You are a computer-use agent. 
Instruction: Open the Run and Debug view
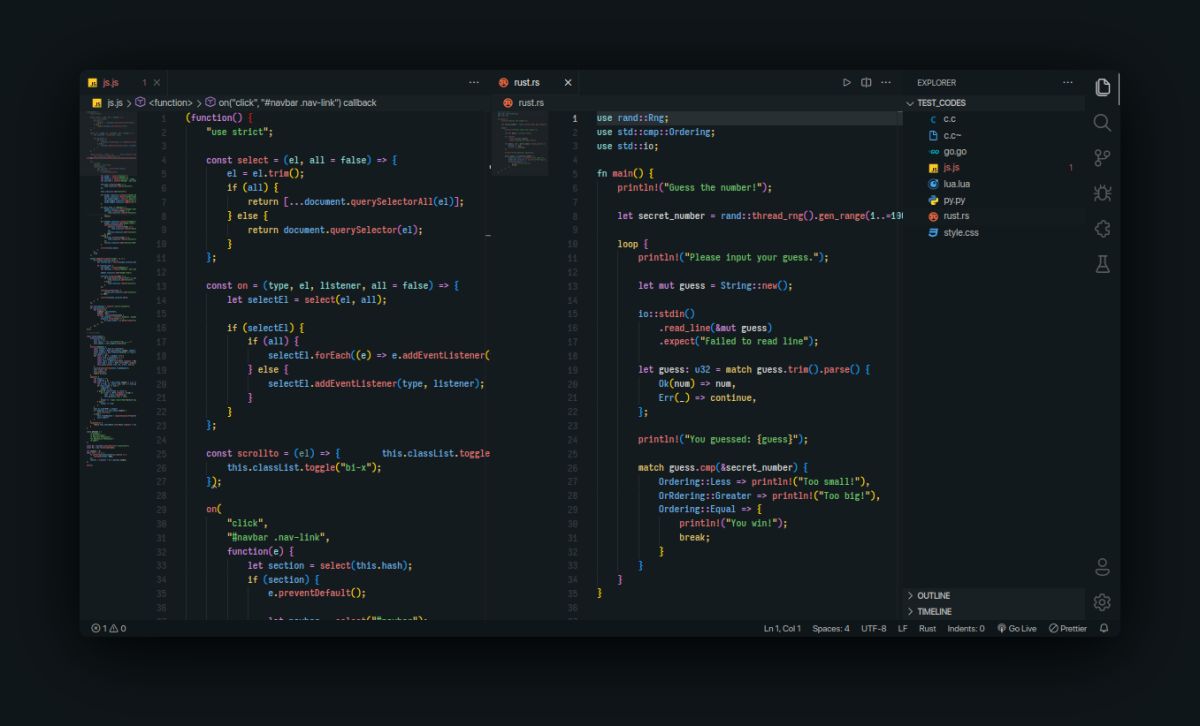click(1102, 193)
